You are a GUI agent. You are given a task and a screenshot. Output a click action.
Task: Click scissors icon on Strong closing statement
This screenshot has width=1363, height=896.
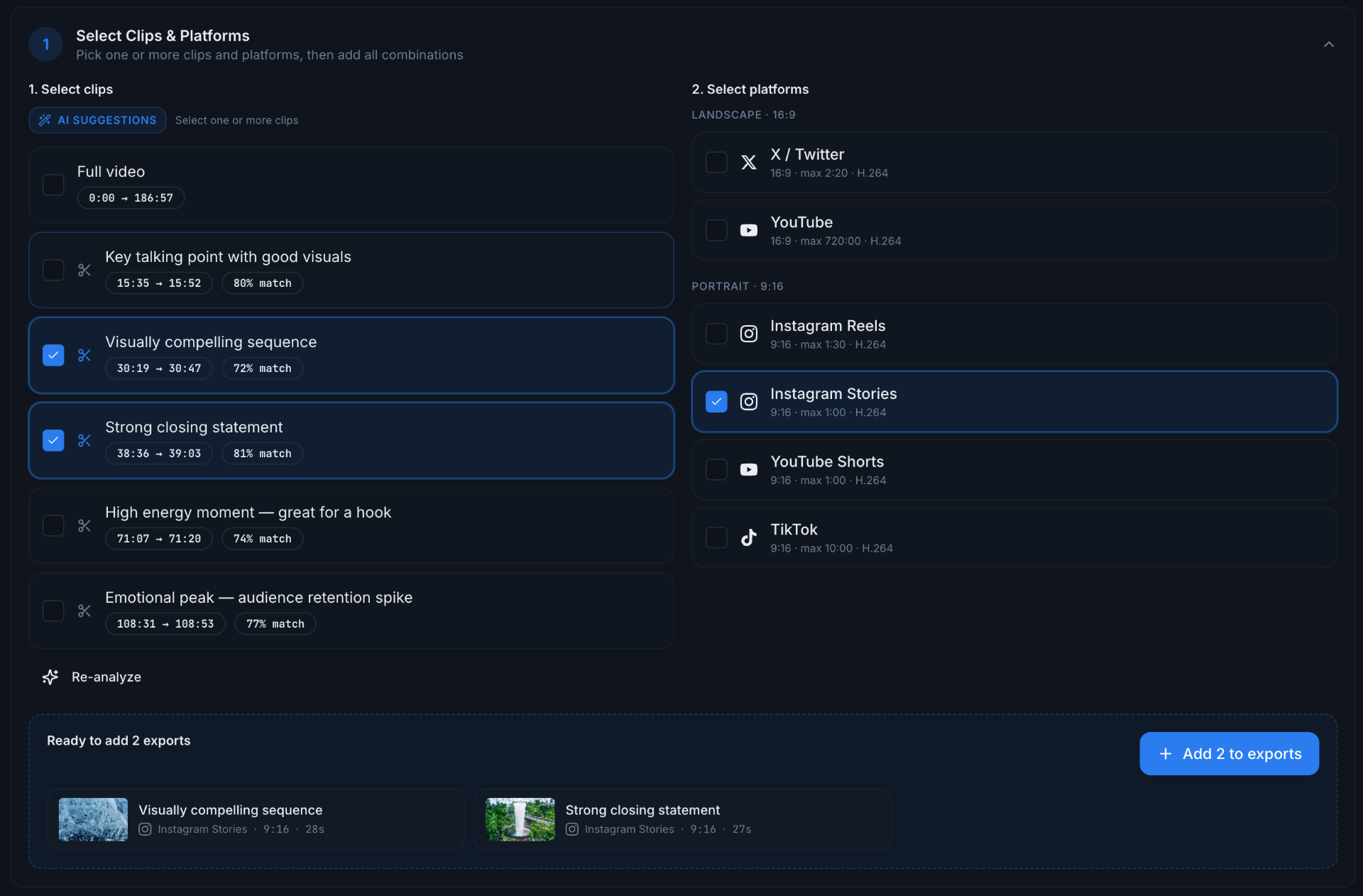pyautogui.click(x=84, y=441)
